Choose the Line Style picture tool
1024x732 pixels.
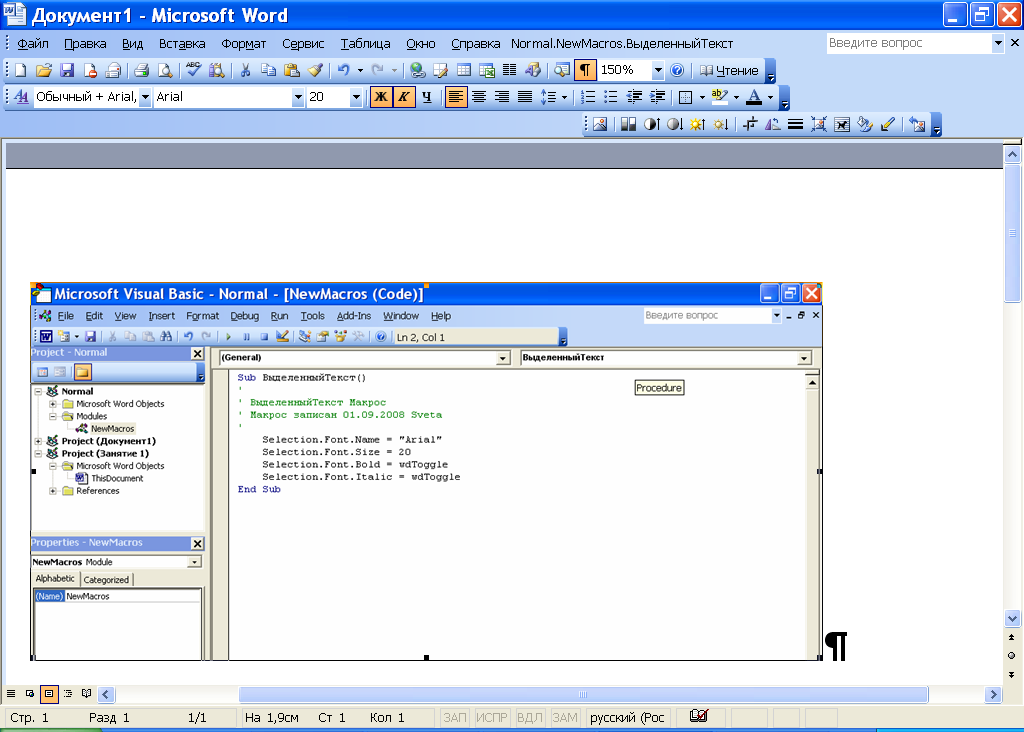tap(795, 124)
